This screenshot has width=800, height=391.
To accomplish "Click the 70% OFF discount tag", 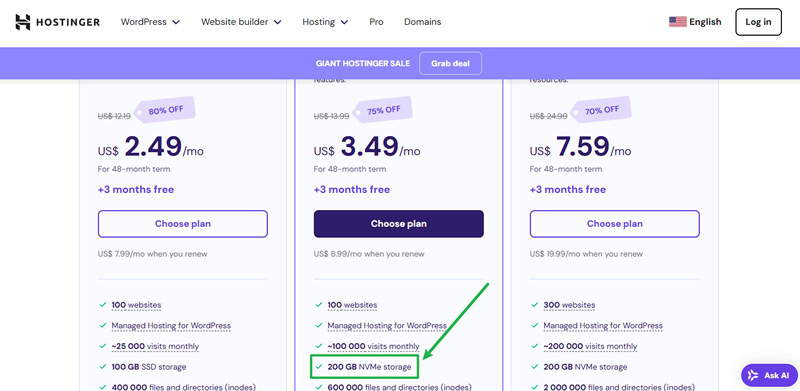I will click(600, 110).
